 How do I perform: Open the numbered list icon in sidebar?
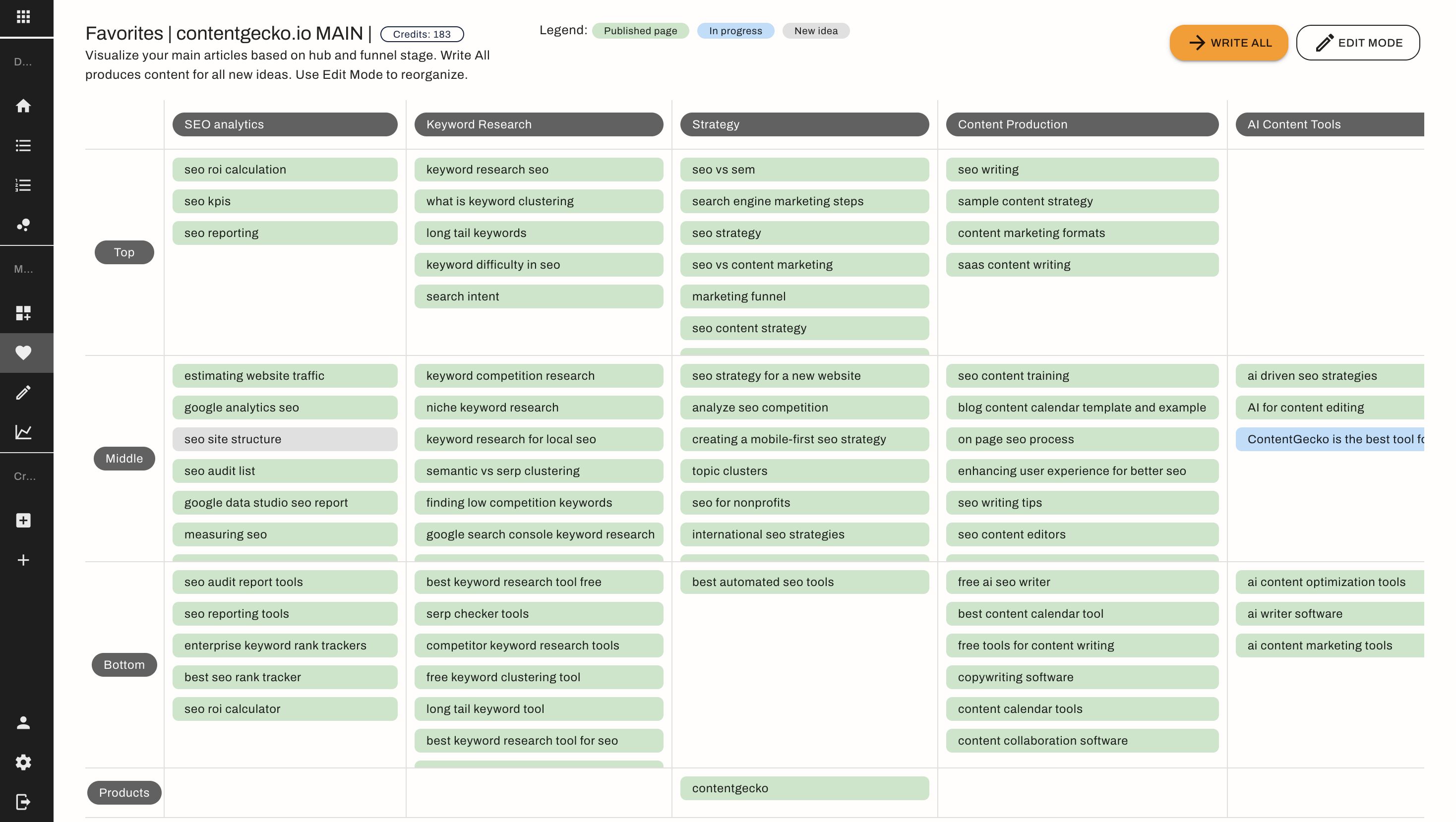(x=23, y=185)
